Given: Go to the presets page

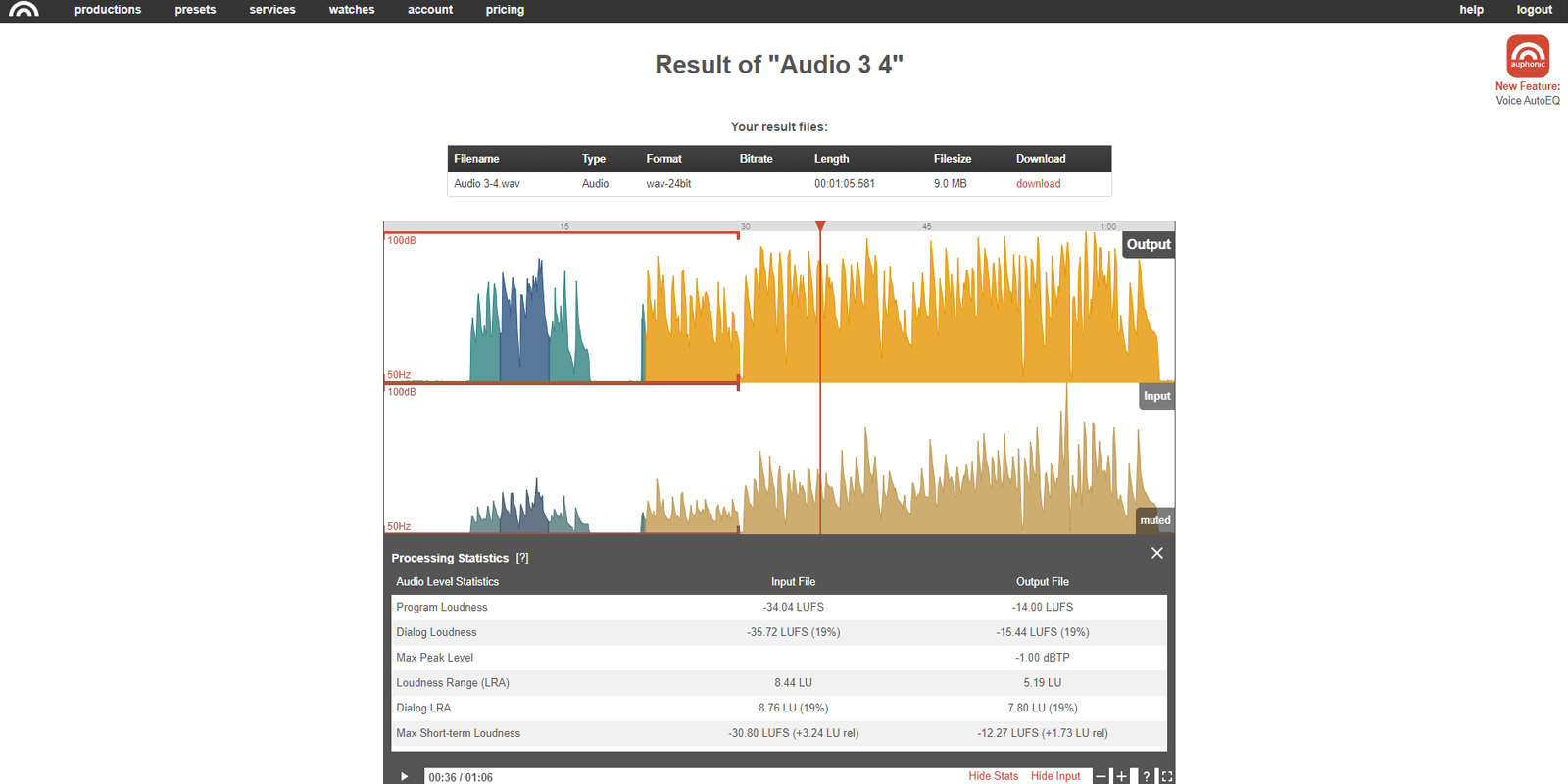Looking at the screenshot, I should (195, 10).
